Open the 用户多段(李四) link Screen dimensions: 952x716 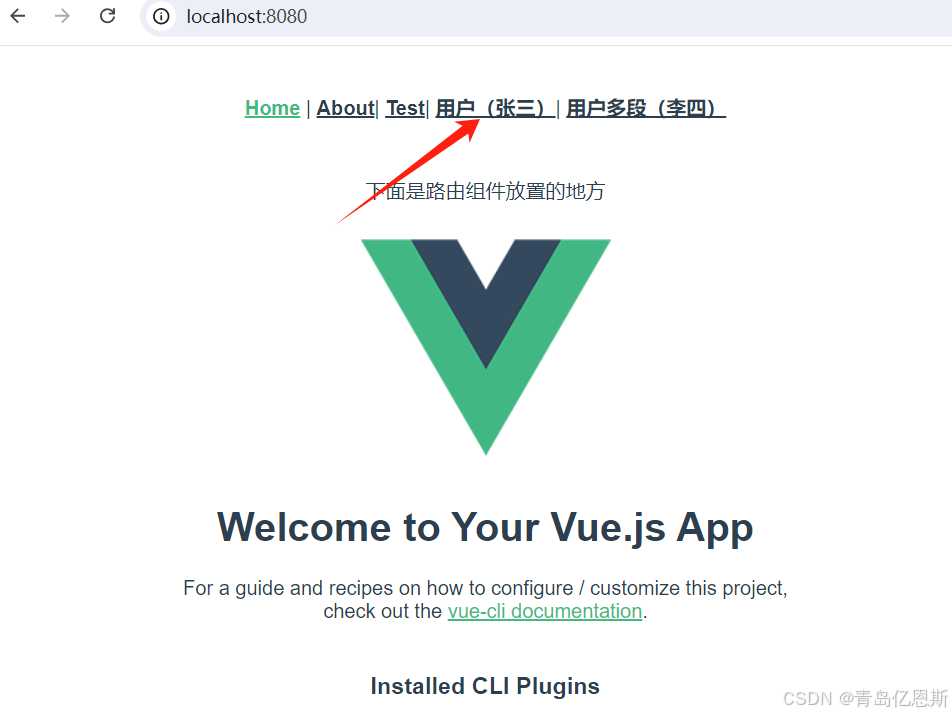click(645, 108)
